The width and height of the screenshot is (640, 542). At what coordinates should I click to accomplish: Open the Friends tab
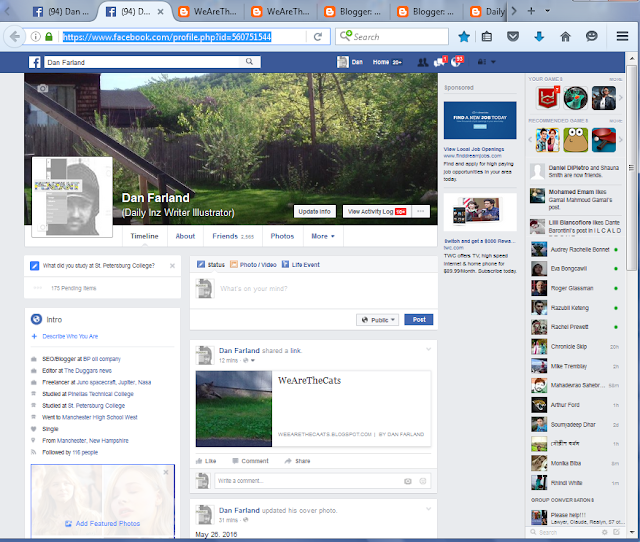coord(233,236)
